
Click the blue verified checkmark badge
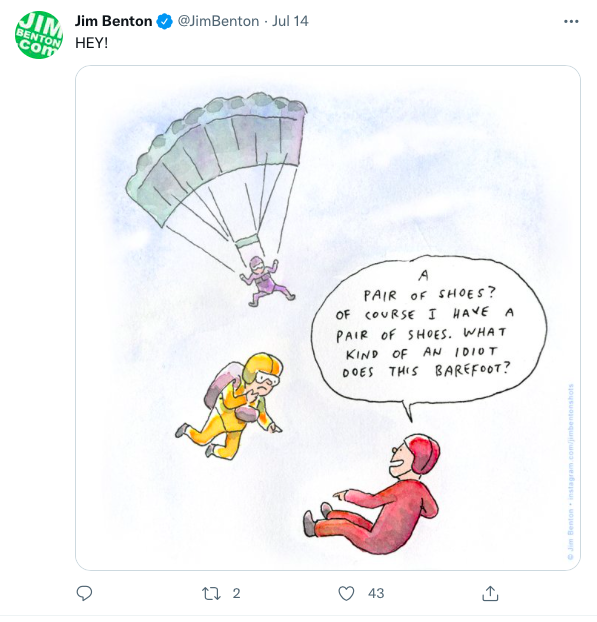pos(164,21)
